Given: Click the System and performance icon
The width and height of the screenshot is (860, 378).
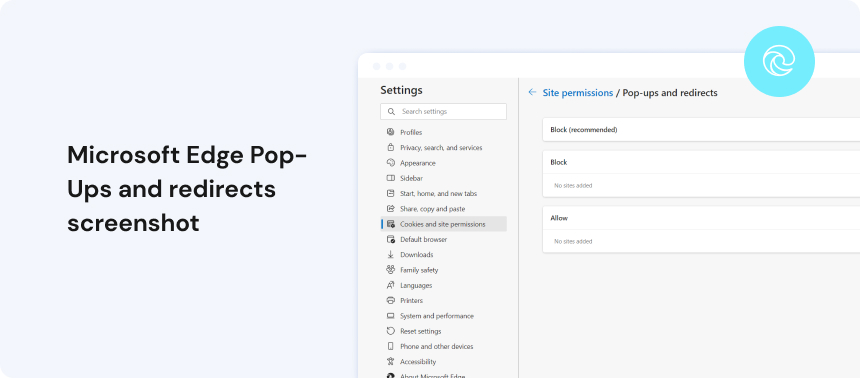Looking at the screenshot, I should click(x=391, y=316).
